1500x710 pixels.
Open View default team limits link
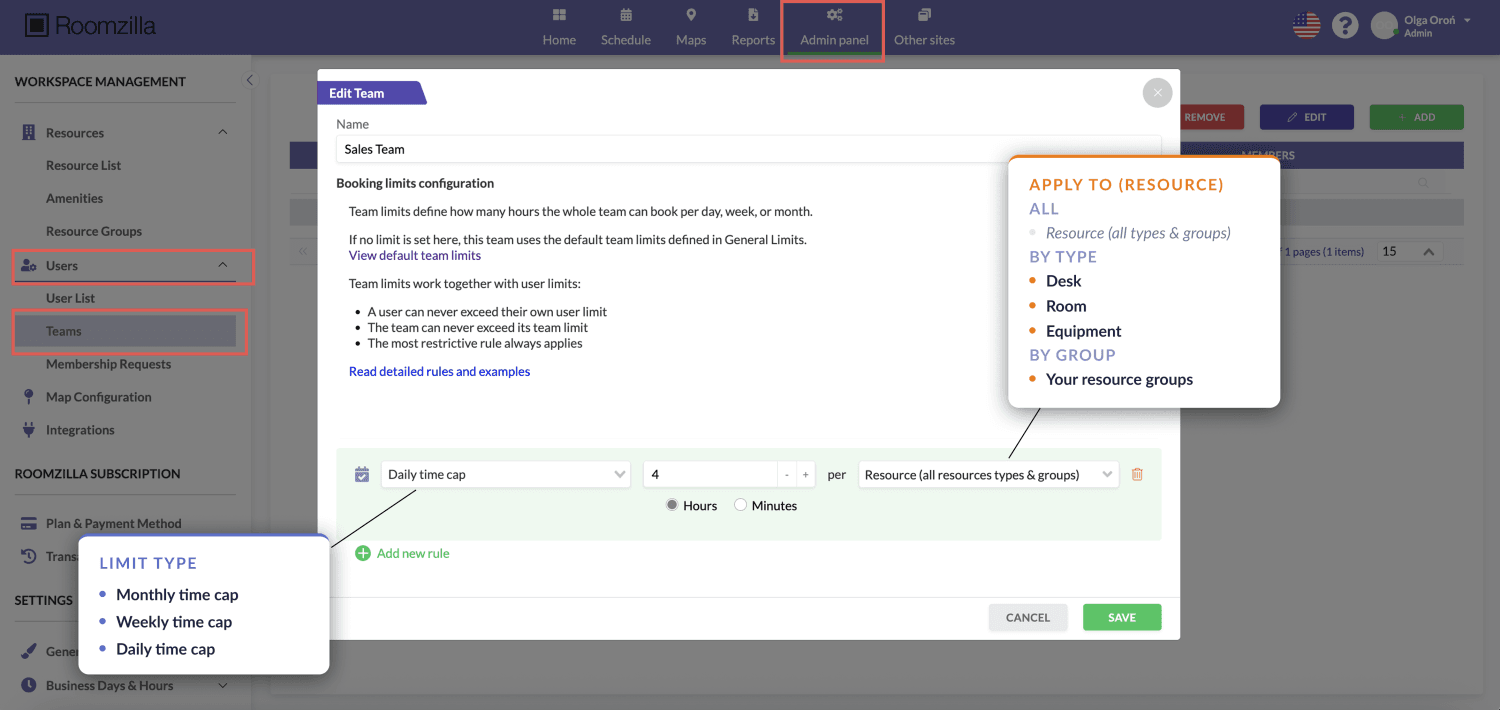point(415,255)
